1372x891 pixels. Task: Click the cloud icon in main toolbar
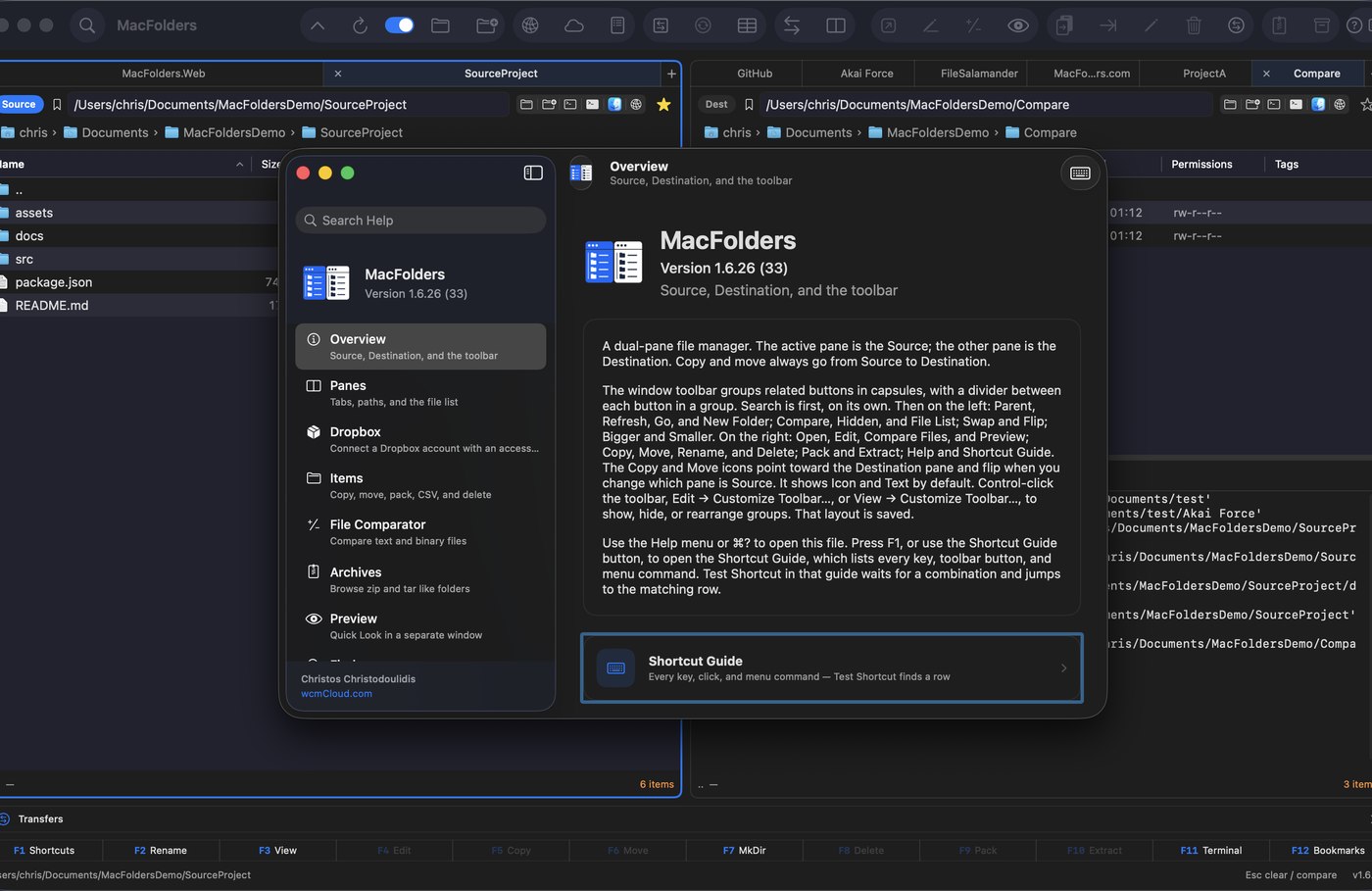coord(574,25)
